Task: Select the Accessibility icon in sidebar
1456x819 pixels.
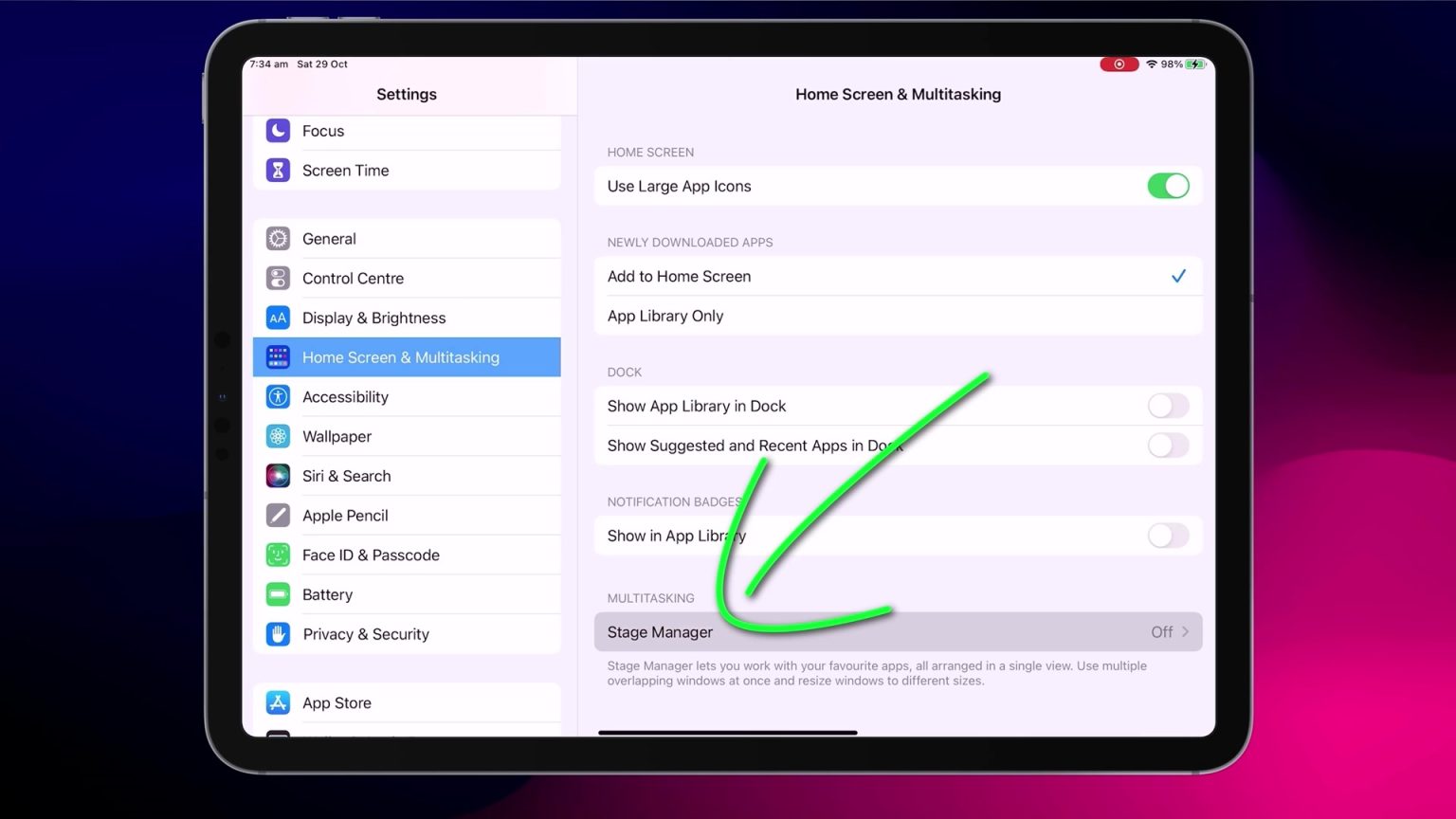Action: tap(278, 396)
